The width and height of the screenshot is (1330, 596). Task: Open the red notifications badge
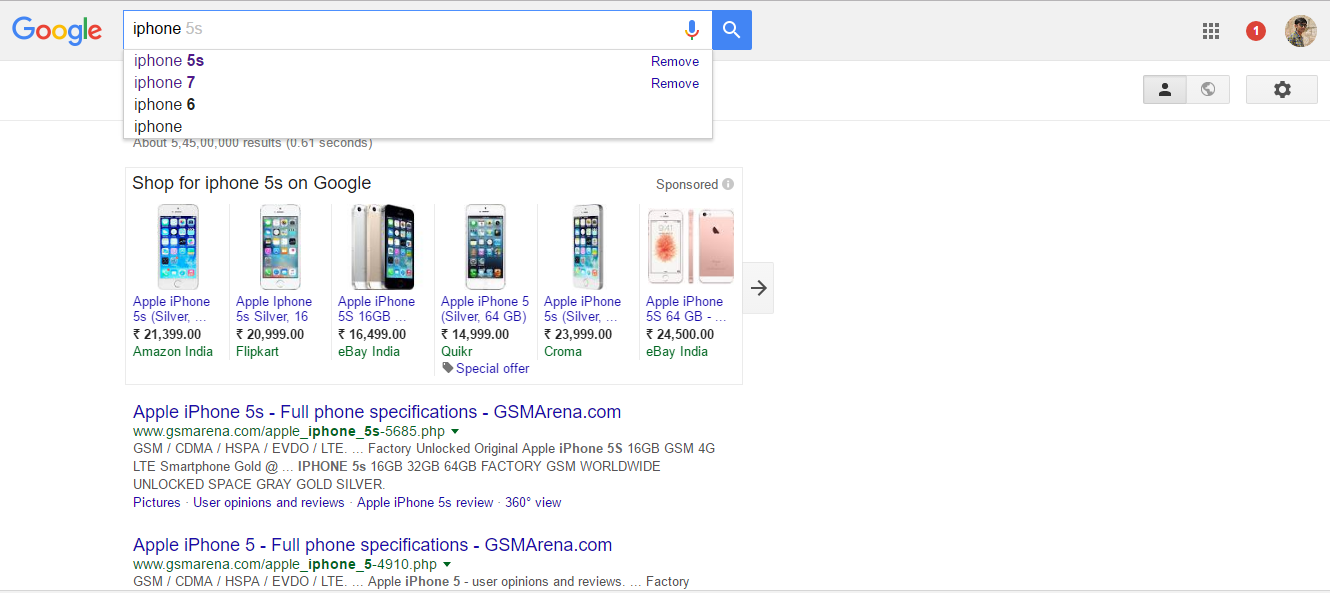tap(1255, 31)
